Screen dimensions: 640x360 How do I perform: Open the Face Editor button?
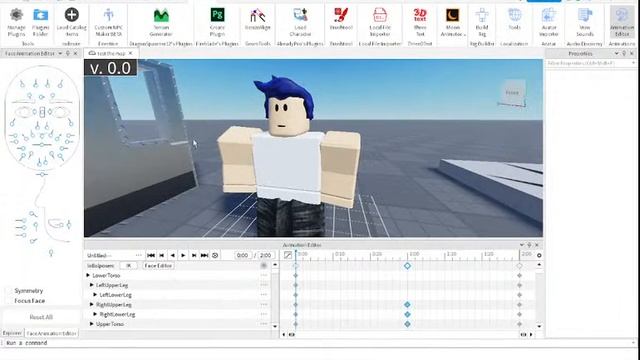[x=158, y=266]
